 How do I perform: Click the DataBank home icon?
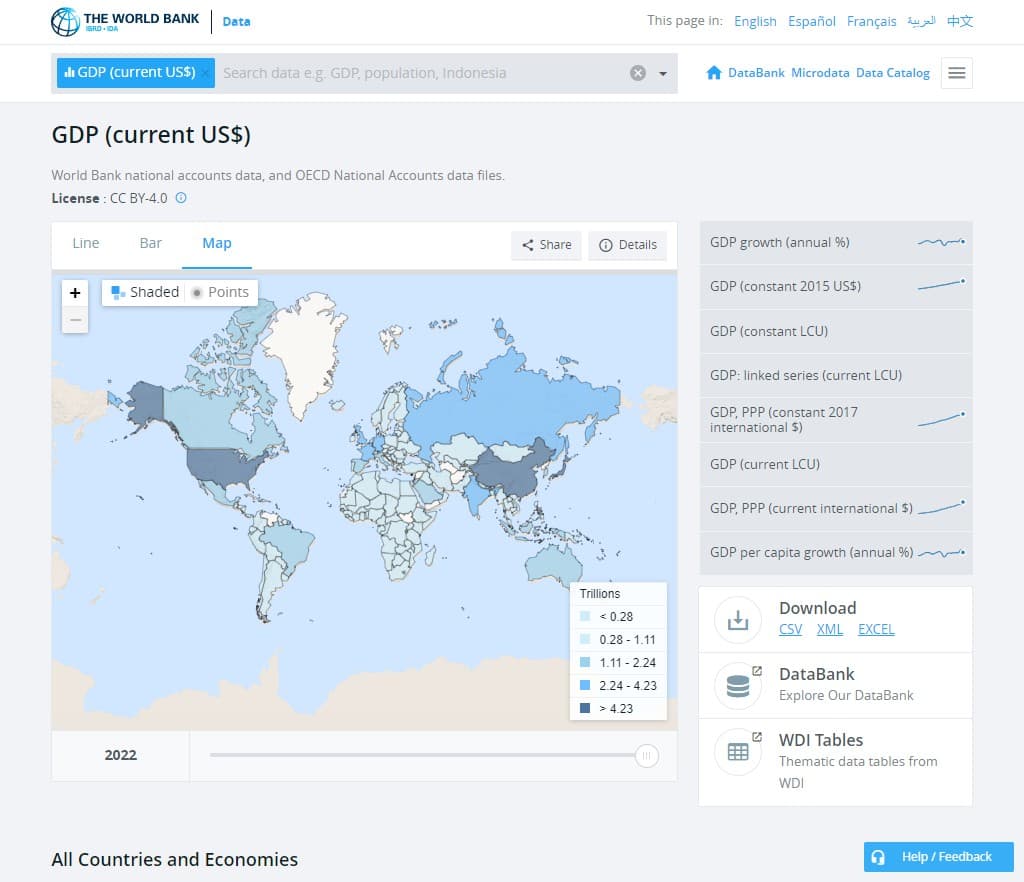click(x=714, y=73)
